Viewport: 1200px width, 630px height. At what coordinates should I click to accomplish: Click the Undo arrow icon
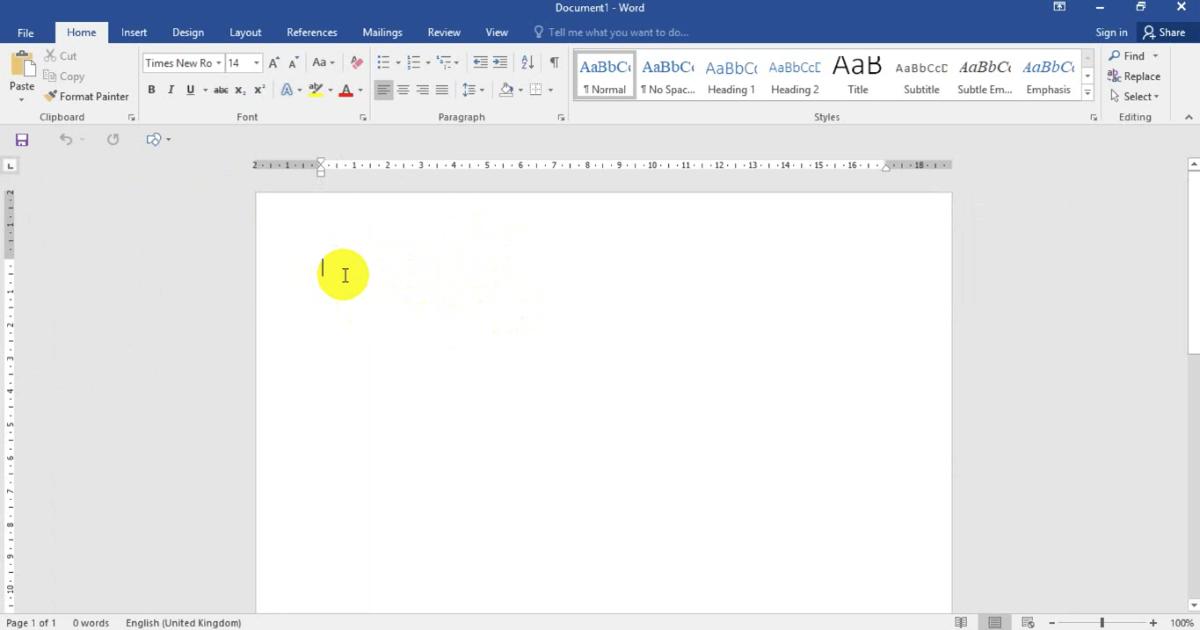click(66, 140)
